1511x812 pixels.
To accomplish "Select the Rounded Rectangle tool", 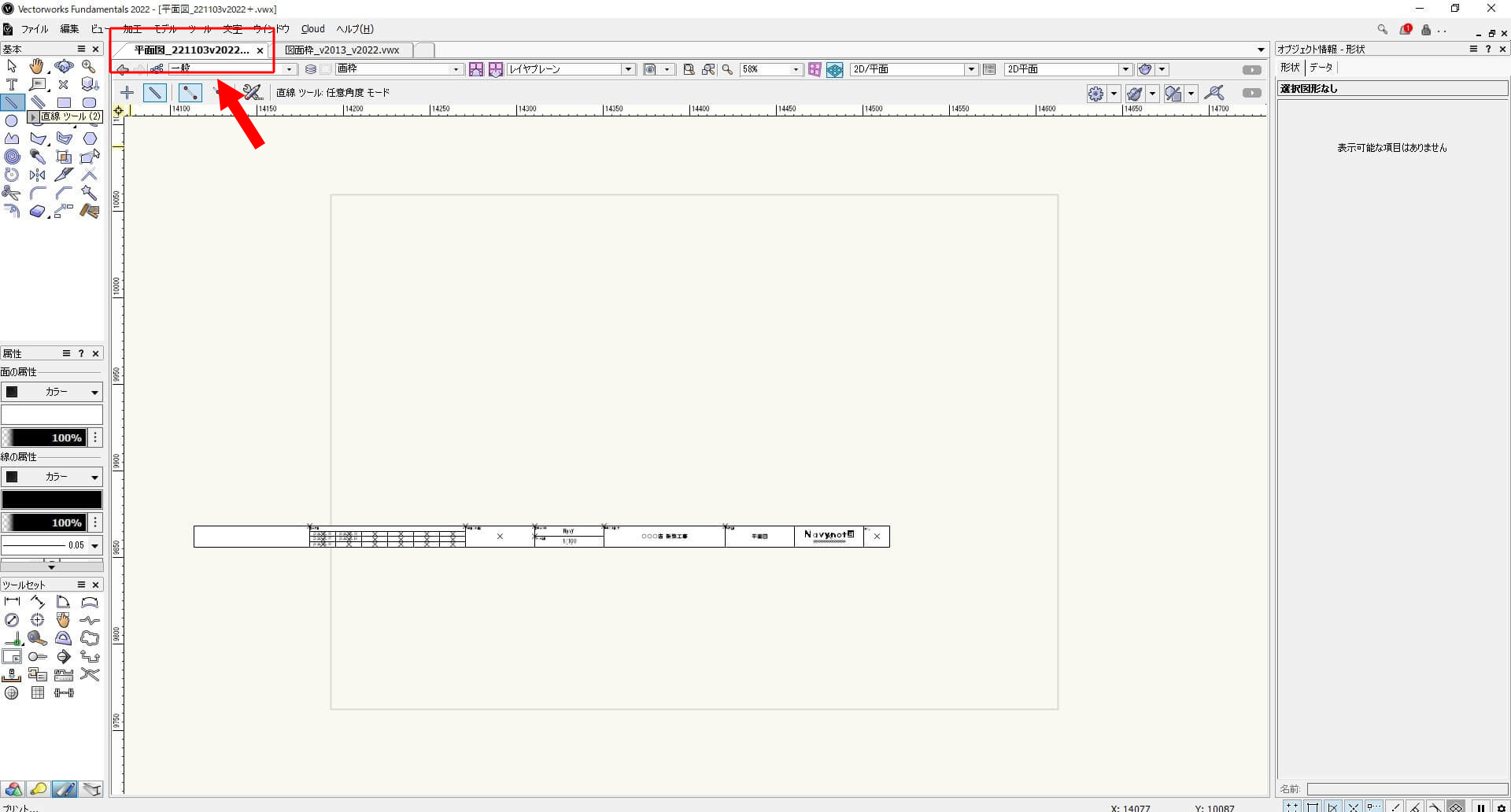I will point(89,102).
